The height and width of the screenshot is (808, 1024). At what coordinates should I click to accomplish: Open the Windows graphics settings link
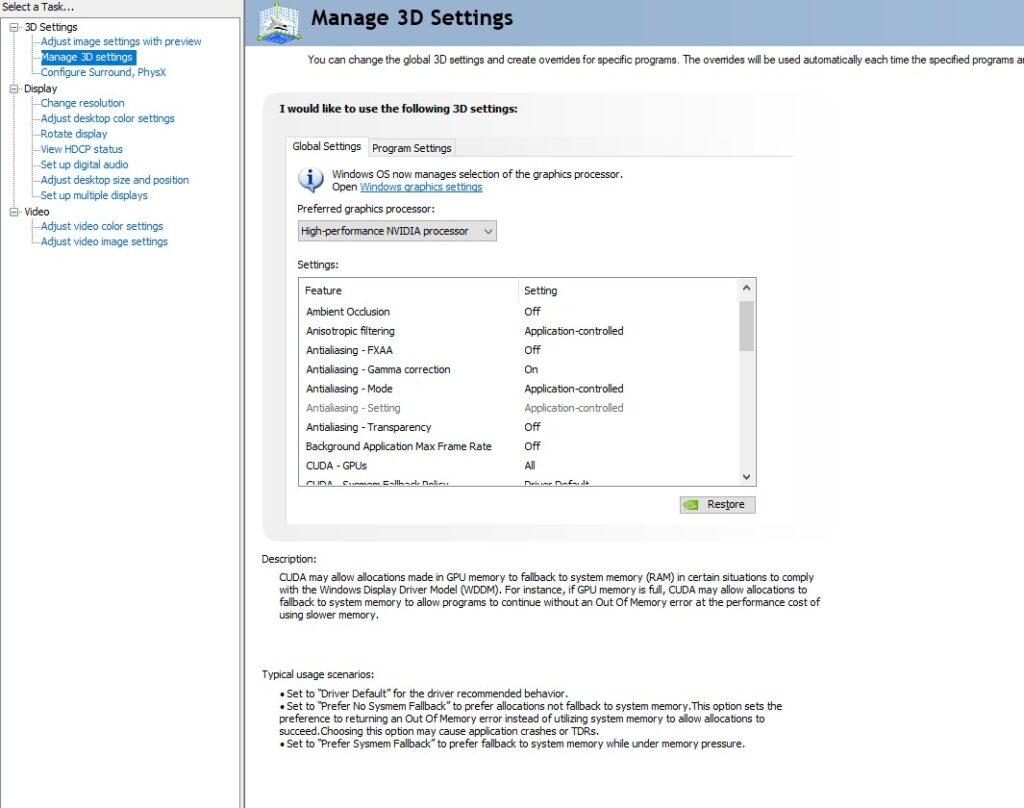click(x=421, y=187)
